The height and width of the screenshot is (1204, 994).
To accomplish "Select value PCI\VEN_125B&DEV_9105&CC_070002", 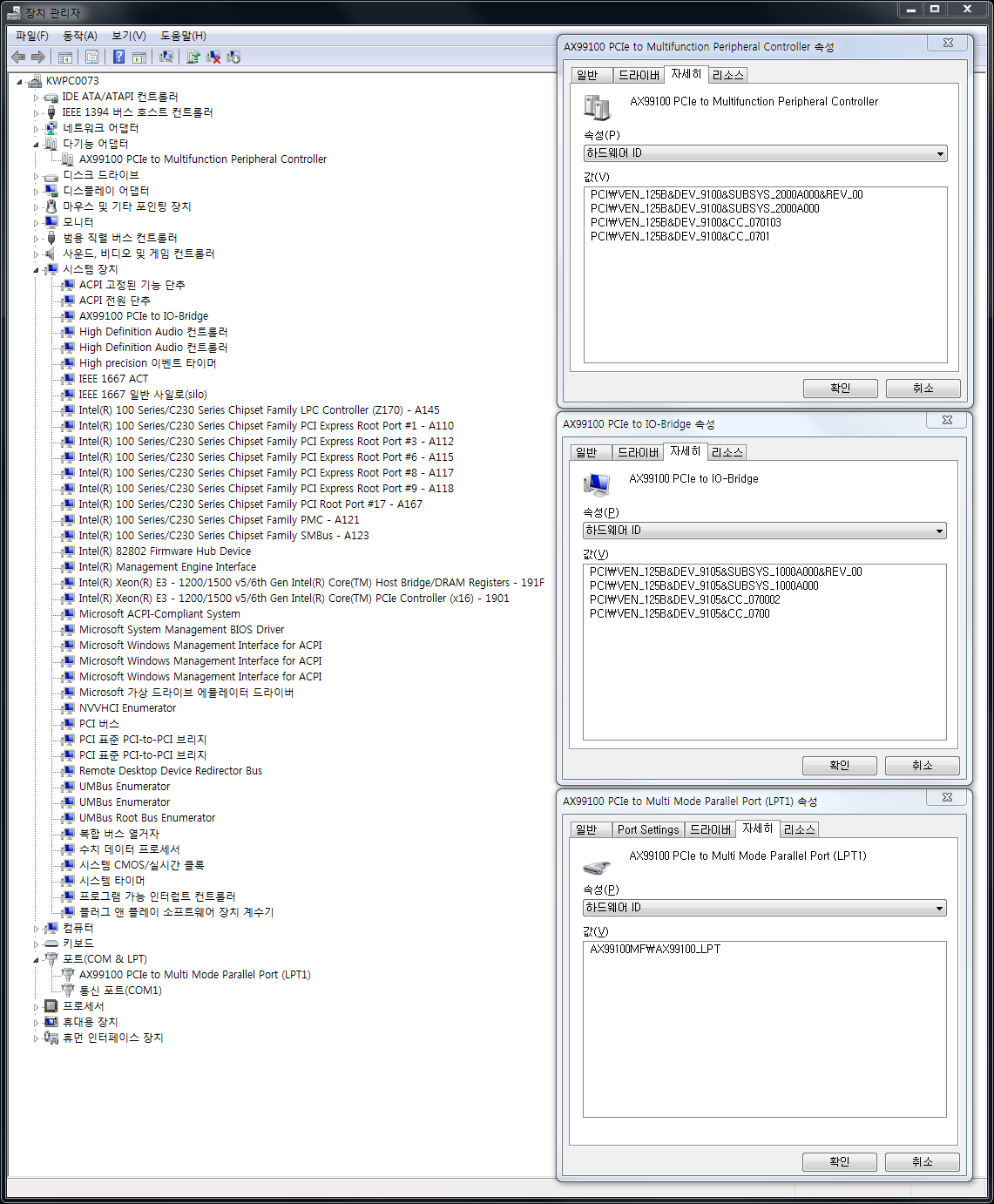I will 685,600.
